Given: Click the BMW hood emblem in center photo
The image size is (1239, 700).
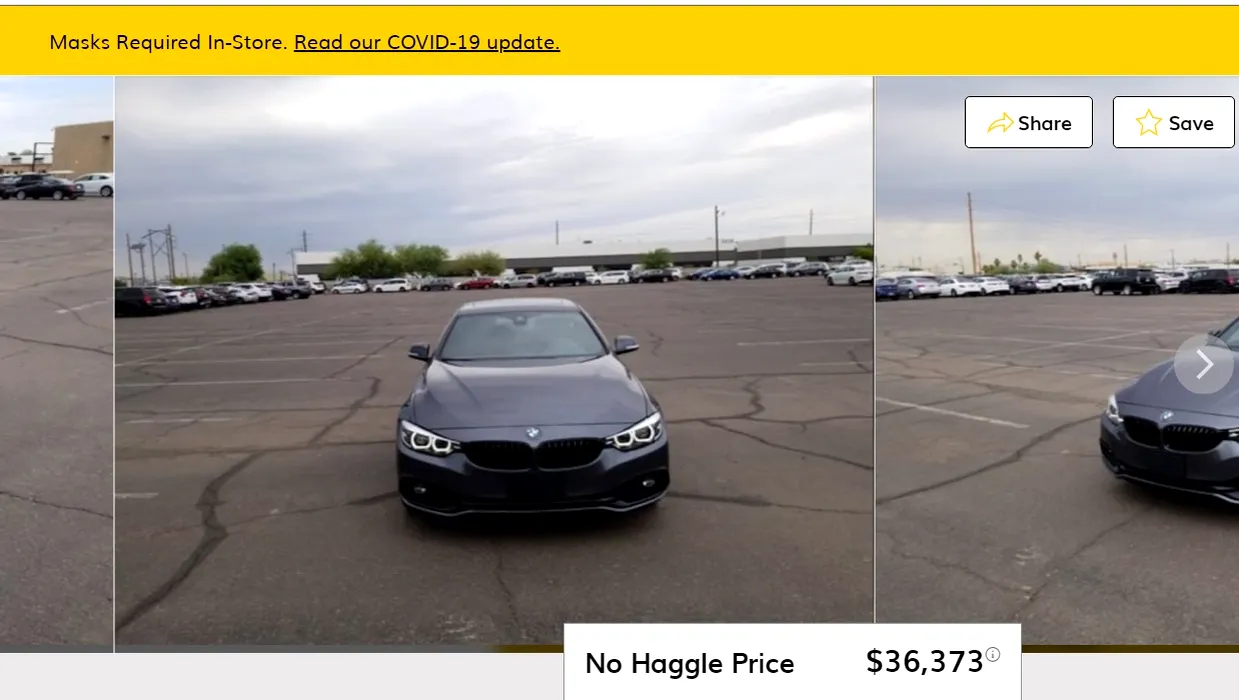Looking at the screenshot, I should pyautogui.click(x=533, y=432).
